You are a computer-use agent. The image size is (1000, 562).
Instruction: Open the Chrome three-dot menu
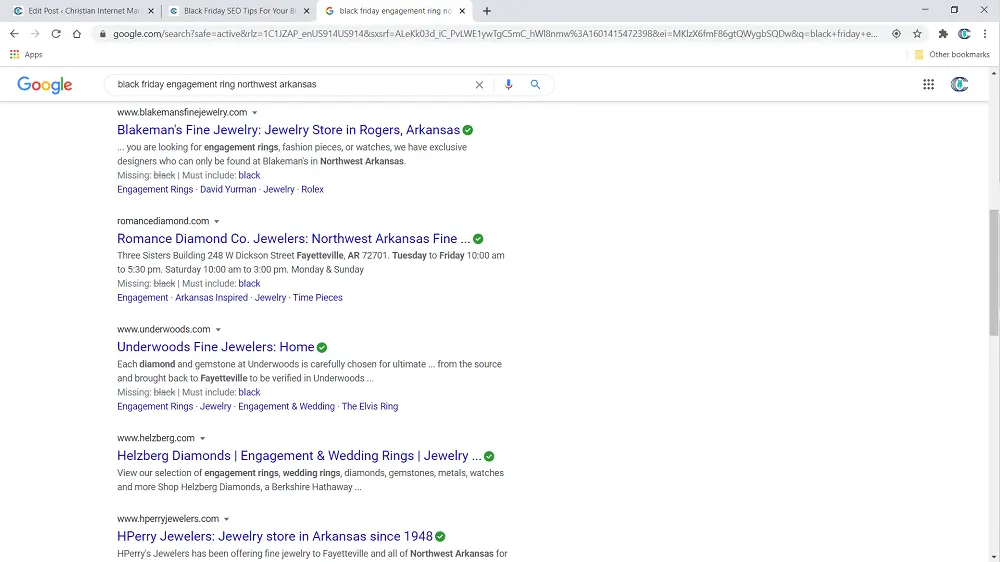point(985,34)
